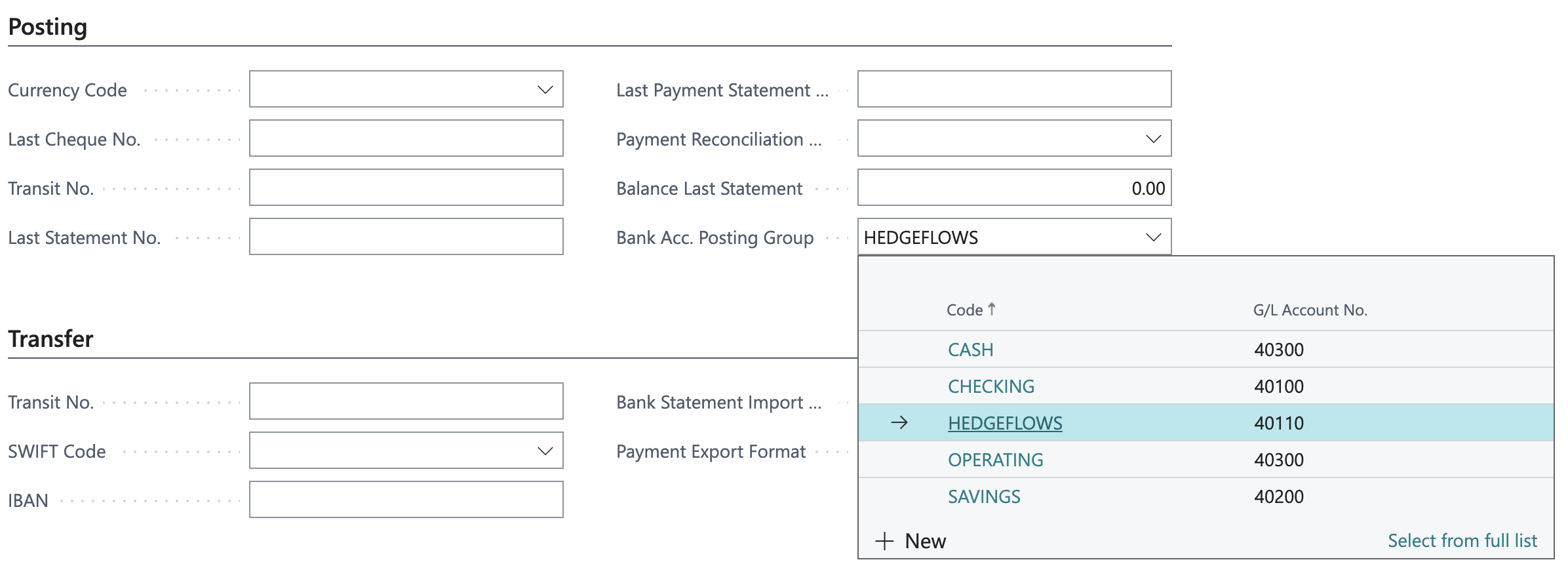
Task: Collapse the Posting section header
Action: coord(48,27)
